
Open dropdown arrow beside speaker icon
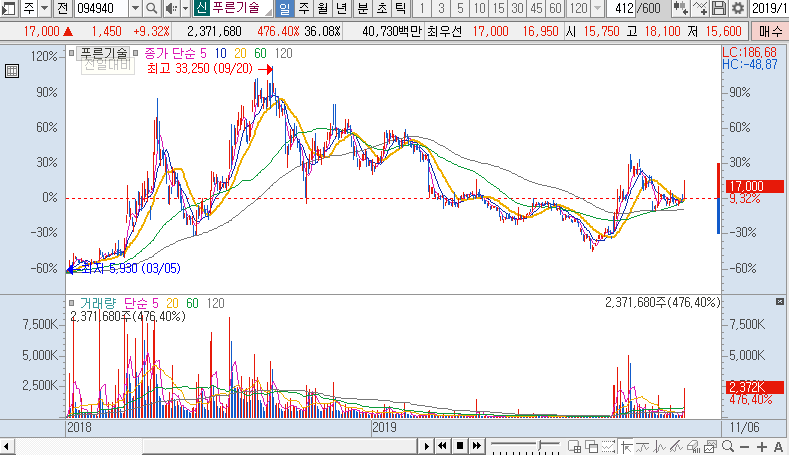tap(185, 8)
